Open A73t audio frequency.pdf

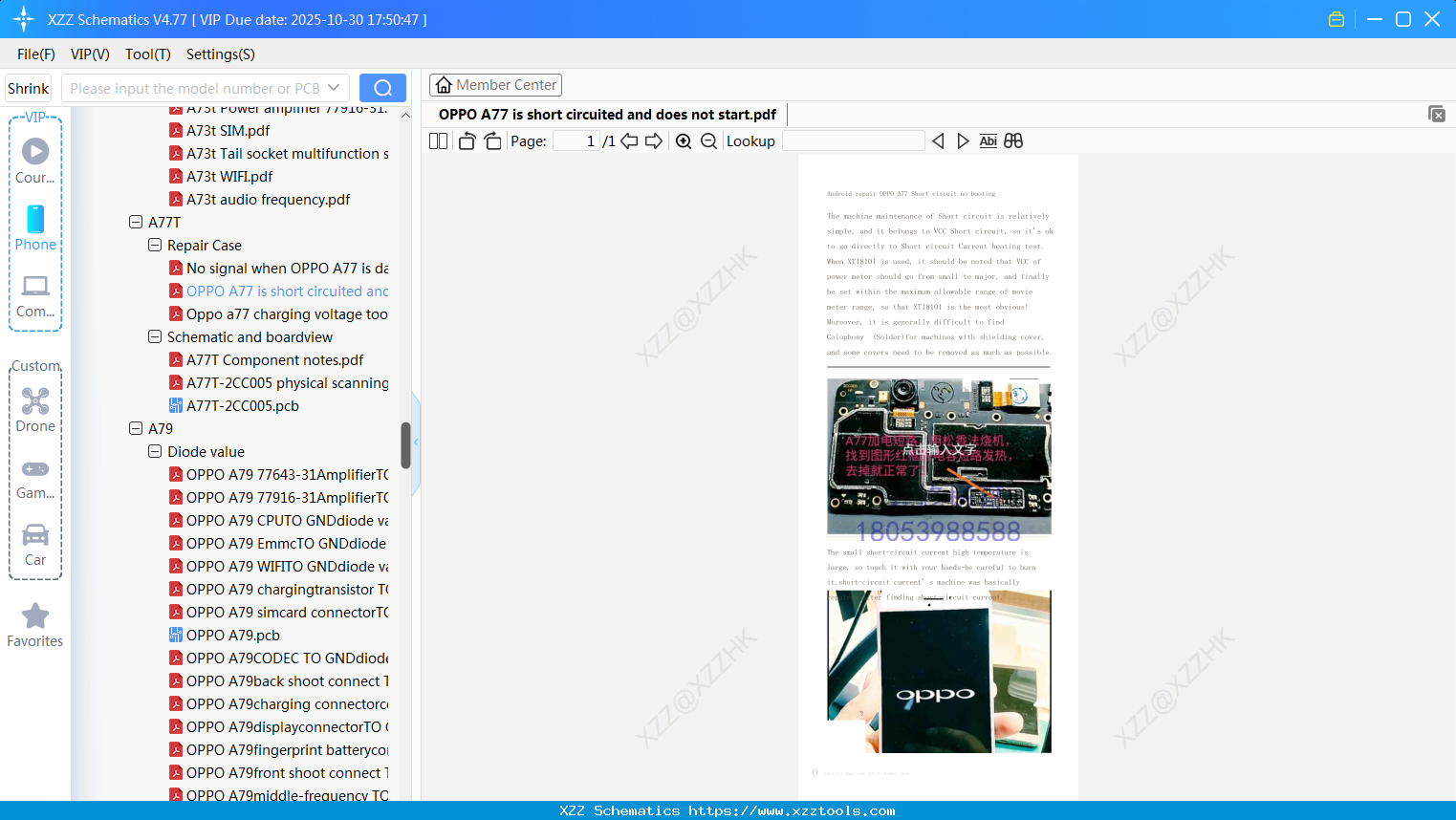click(259, 200)
